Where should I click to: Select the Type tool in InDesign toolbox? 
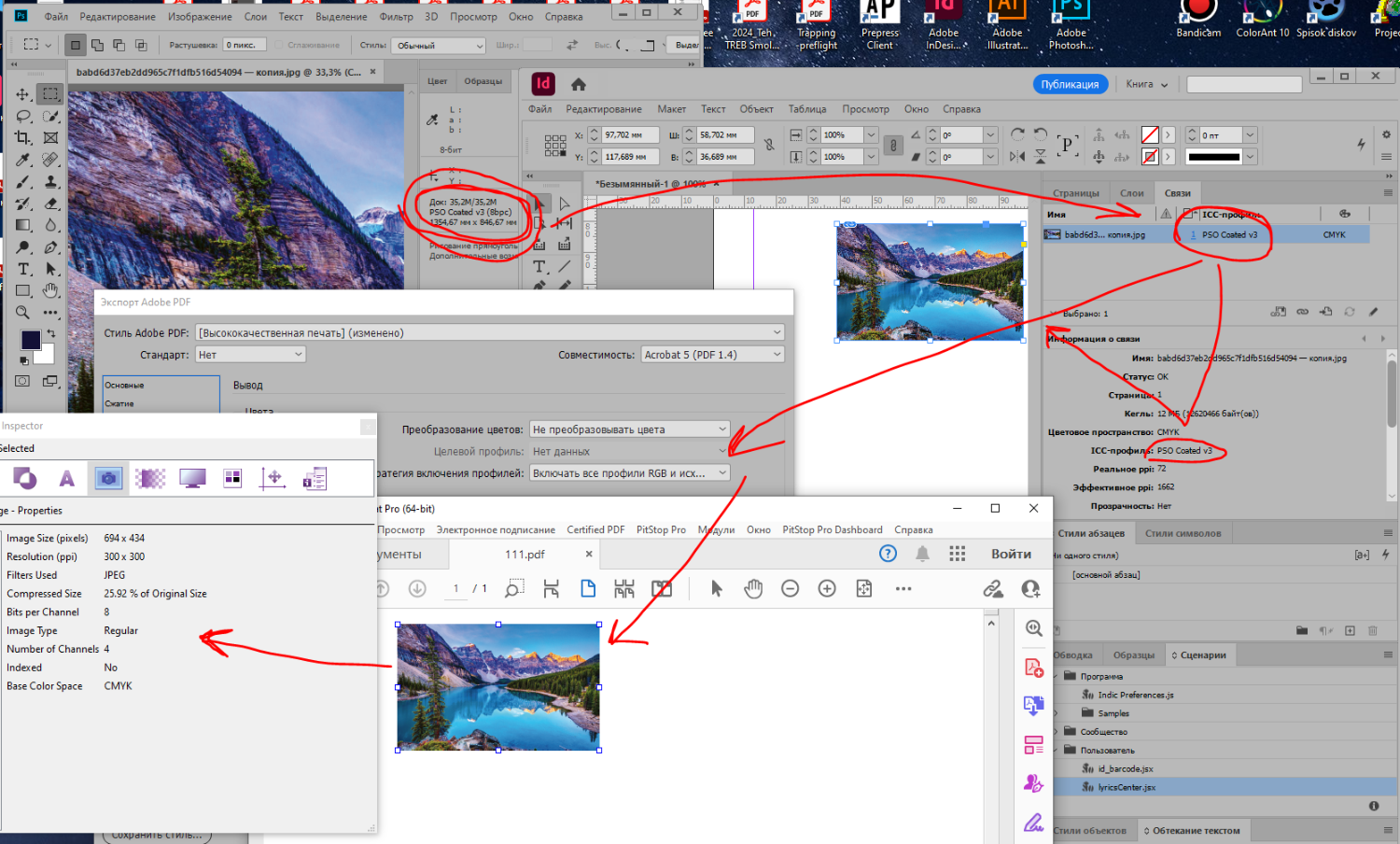(539, 267)
